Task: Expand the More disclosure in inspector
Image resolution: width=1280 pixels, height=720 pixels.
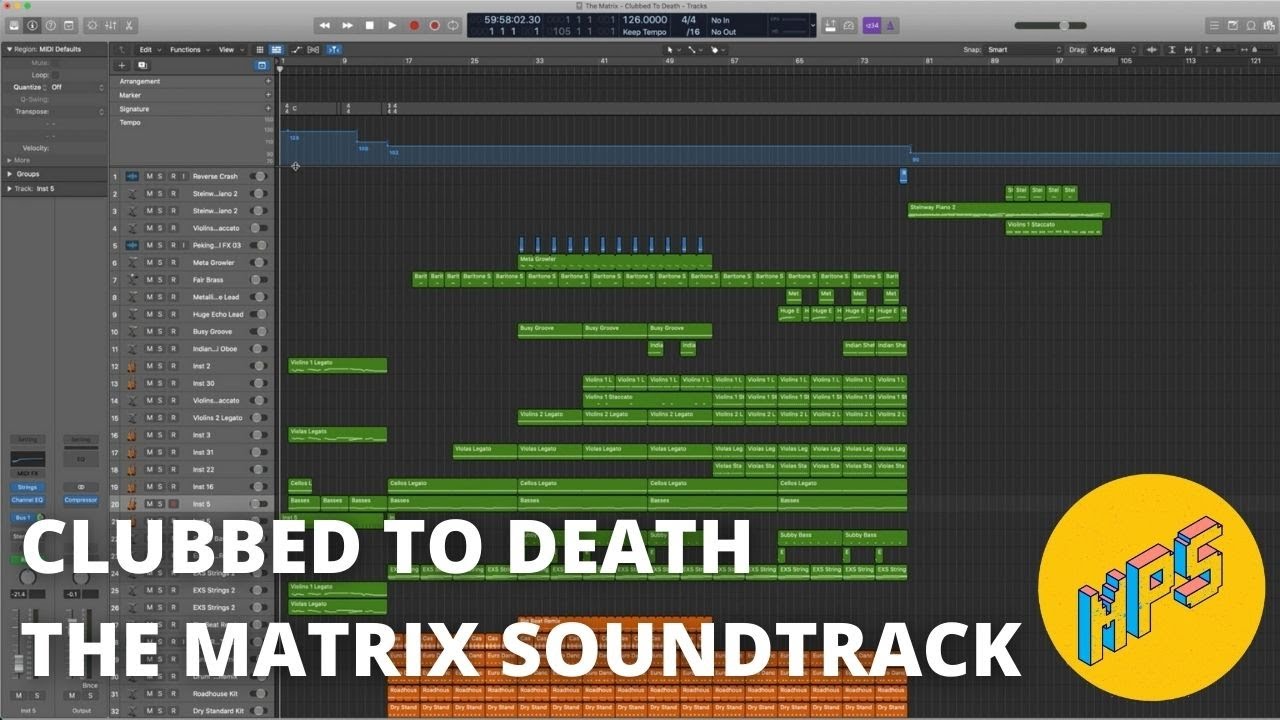Action: point(10,160)
